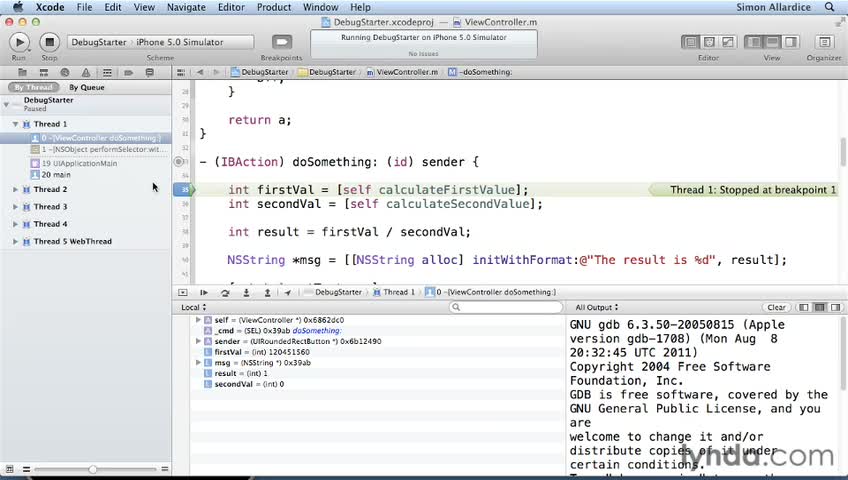
Task: Stop the running DebugStarter app
Action: click(x=49, y=42)
